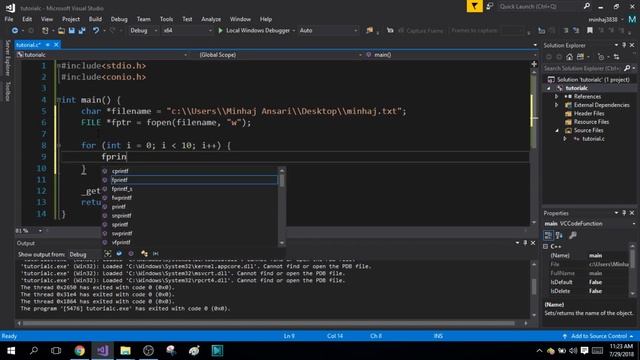640x360 pixels.
Task: Select Header Files folder in Solution Explorer
Action: click(589, 113)
